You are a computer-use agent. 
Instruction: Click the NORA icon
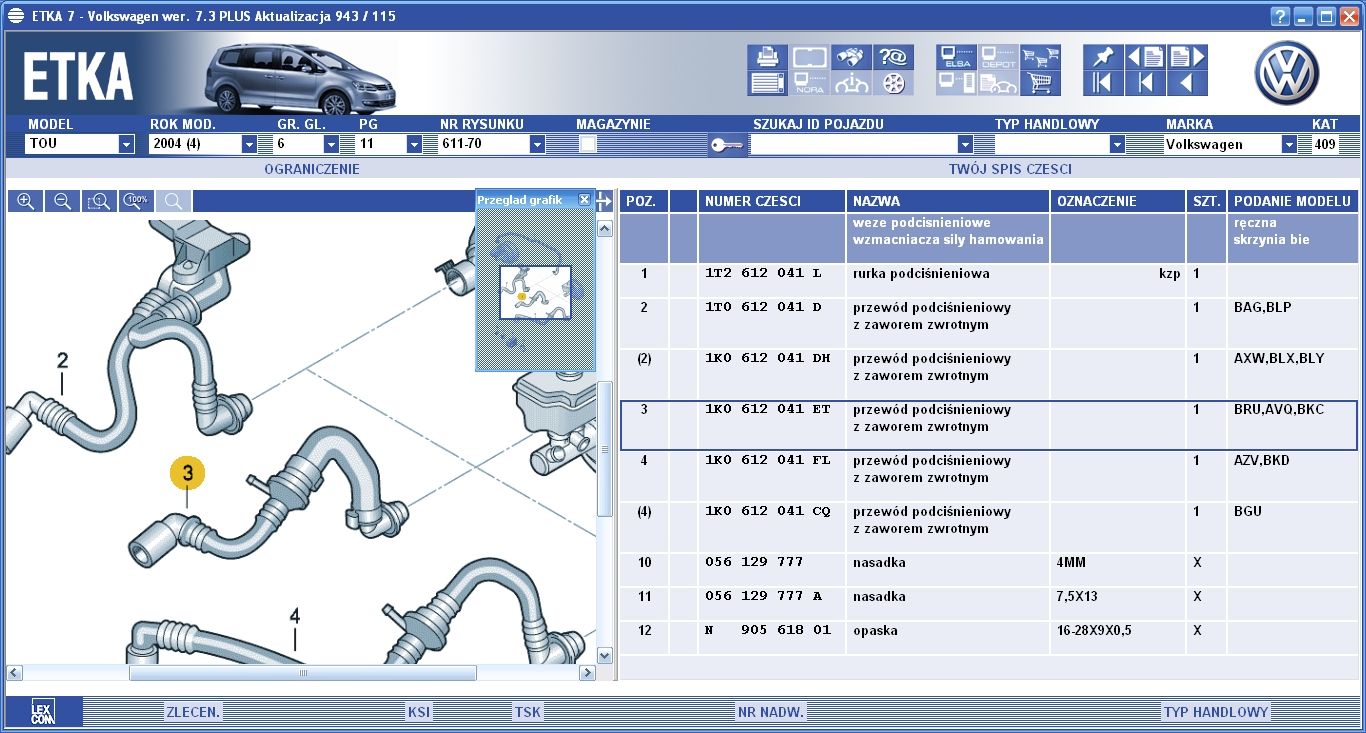(809, 84)
